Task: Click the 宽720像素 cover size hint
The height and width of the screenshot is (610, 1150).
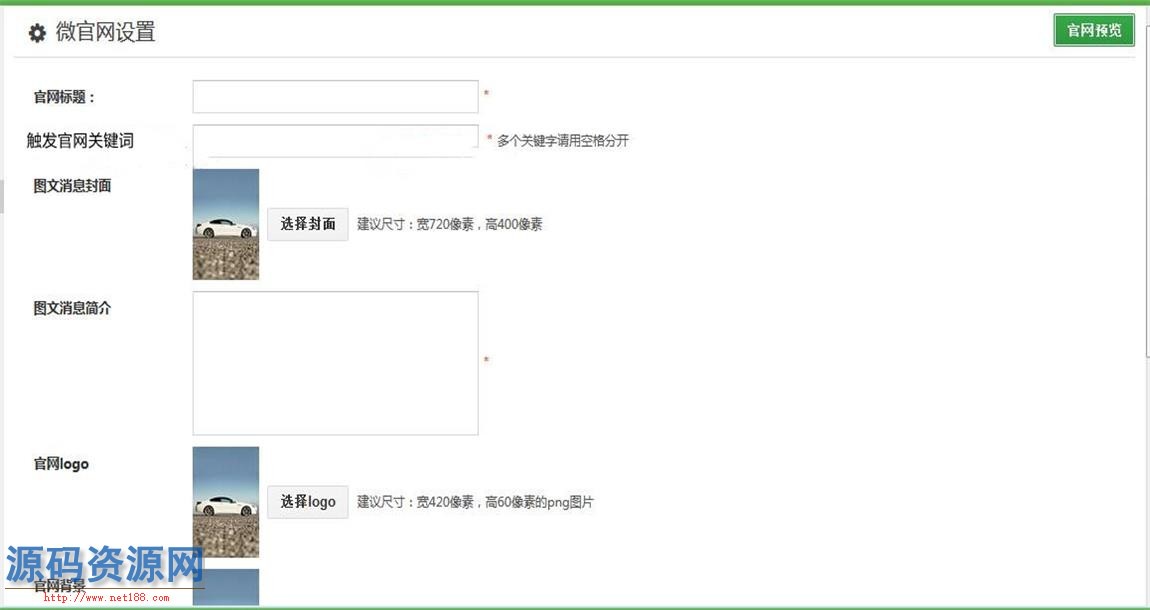Action: coord(450,225)
